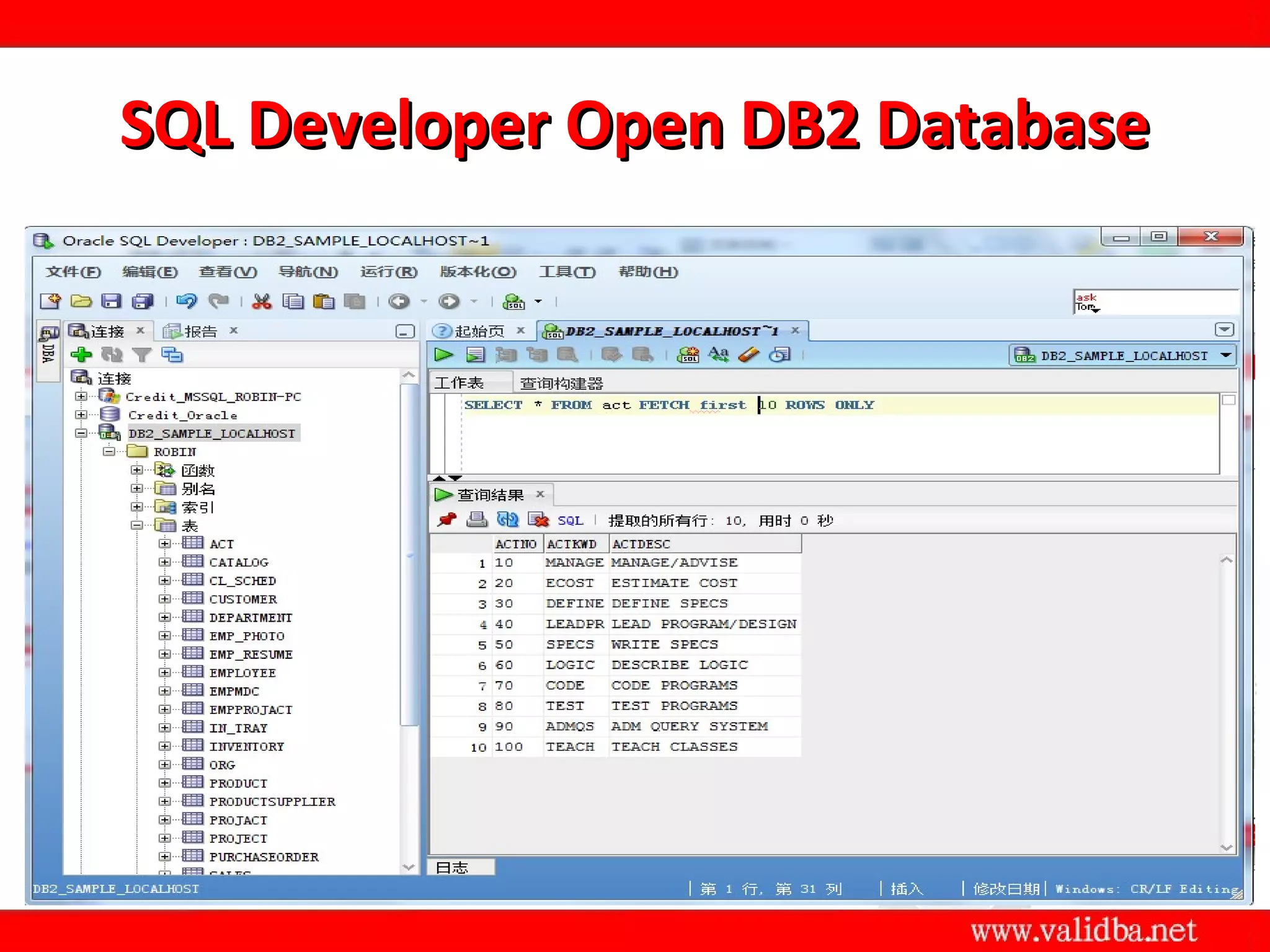Run the statement with green play icon
This screenshot has width=1270, height=952.
tap(444, 355)
